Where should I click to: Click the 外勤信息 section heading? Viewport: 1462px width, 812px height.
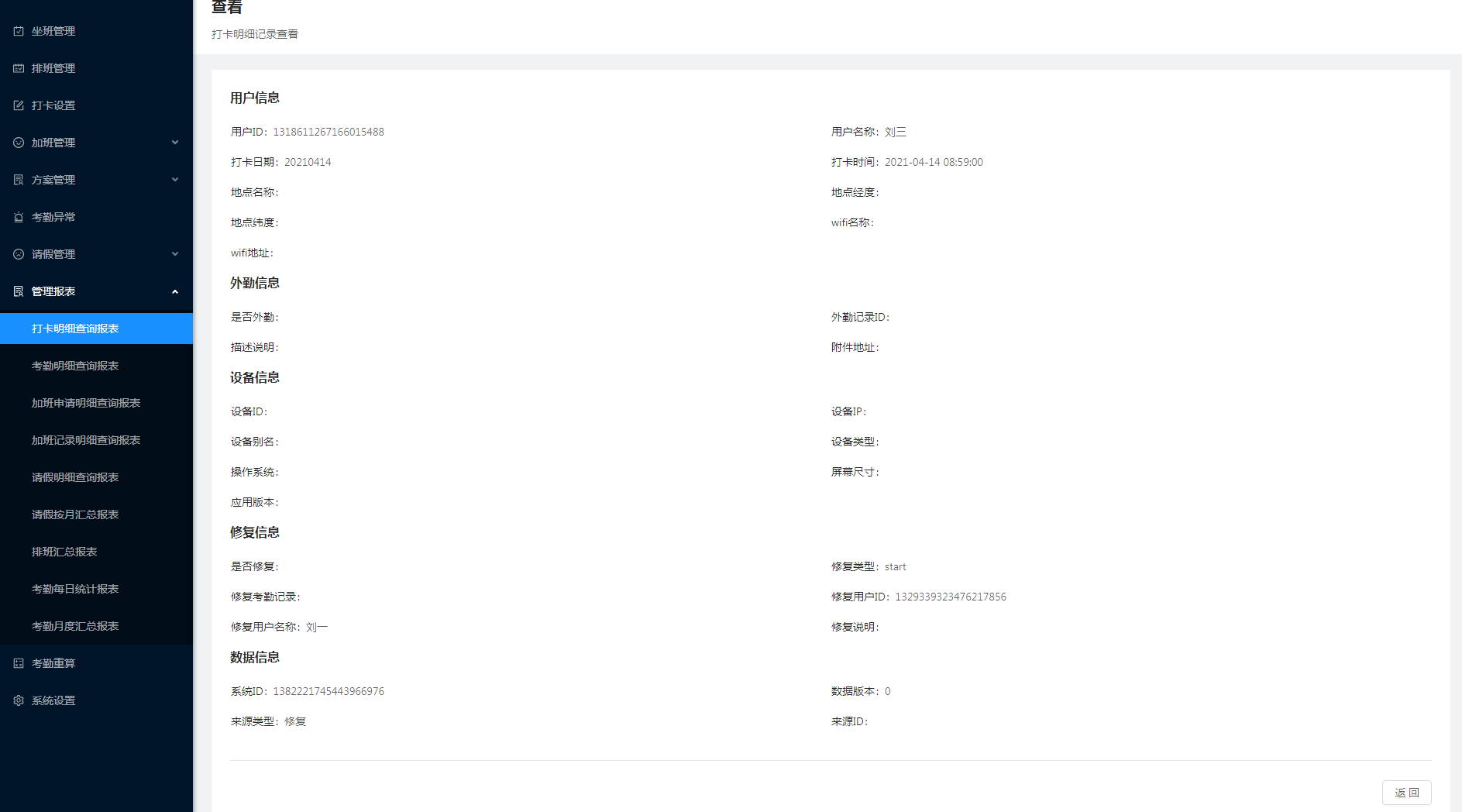coord(255,283)
